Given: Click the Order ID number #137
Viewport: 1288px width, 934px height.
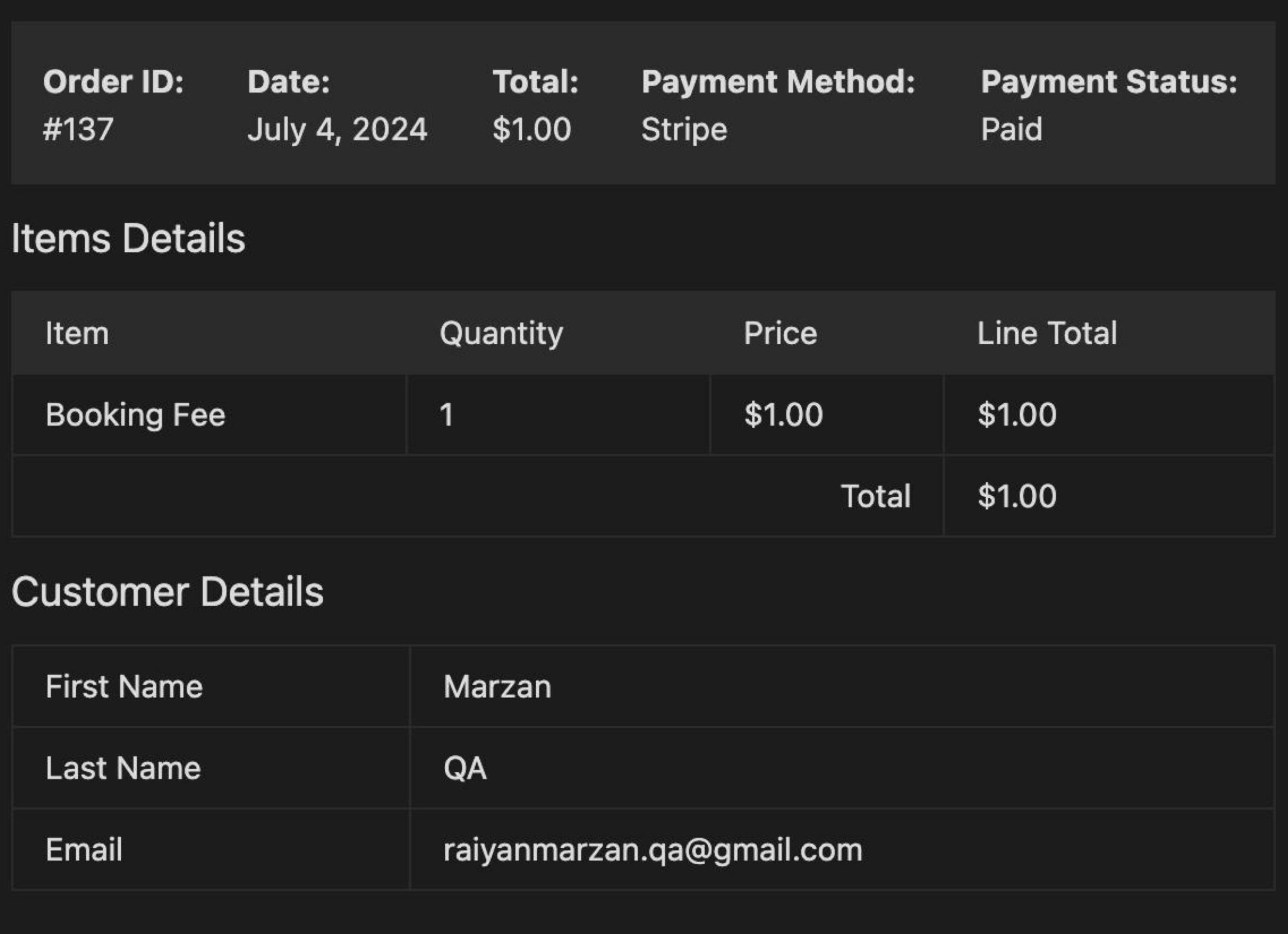Looking at the screenshot, I should [x=78, y=129].
